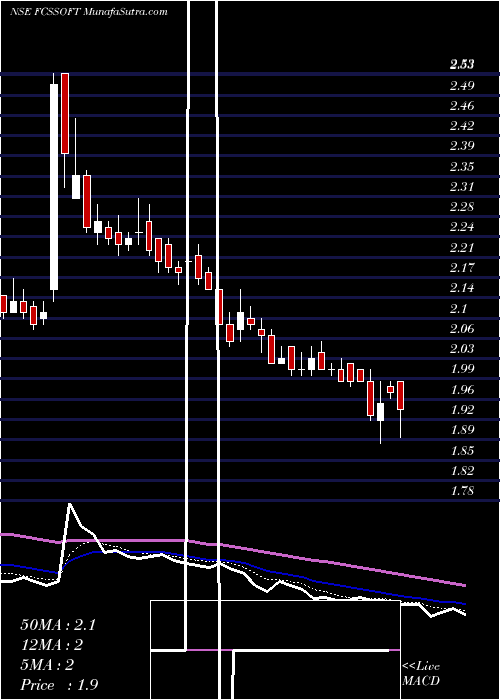
Task: Click the 1.92 price axis label
Action: coord(461,409)
